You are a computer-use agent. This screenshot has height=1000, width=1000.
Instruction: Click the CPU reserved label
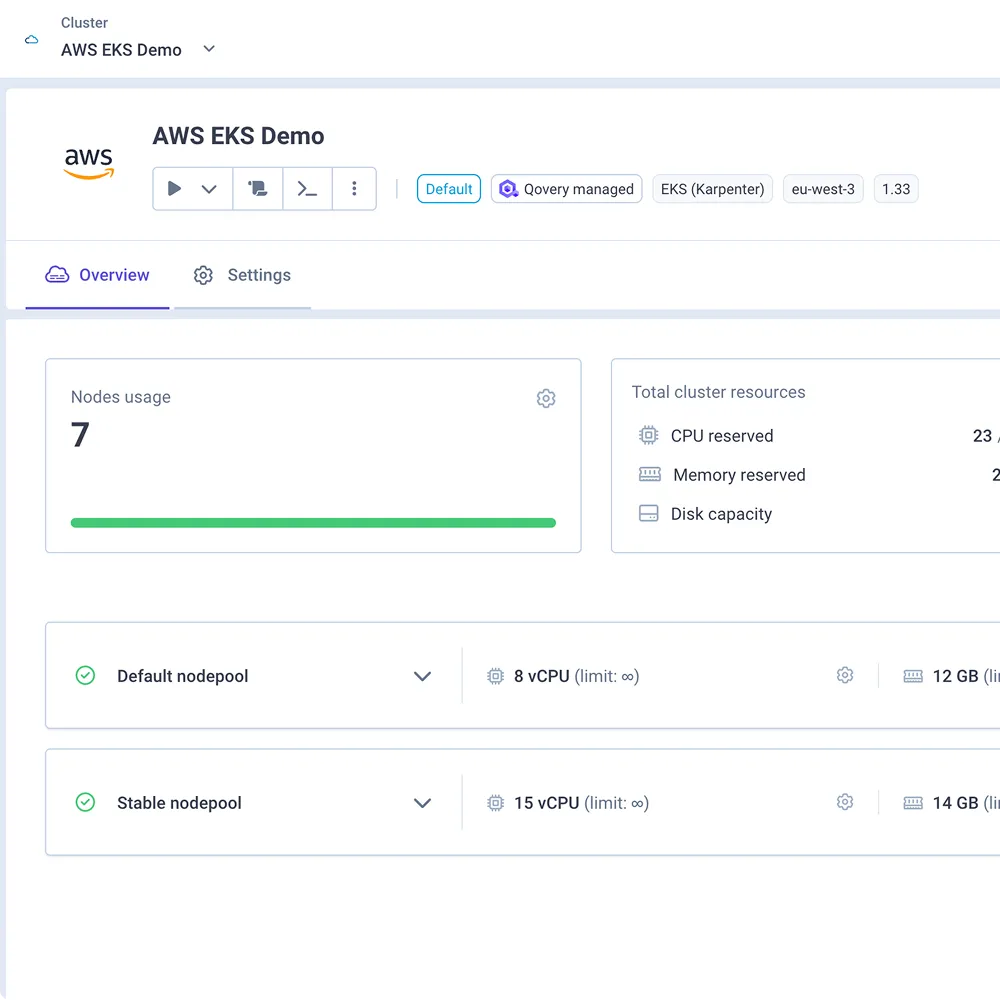722,436
